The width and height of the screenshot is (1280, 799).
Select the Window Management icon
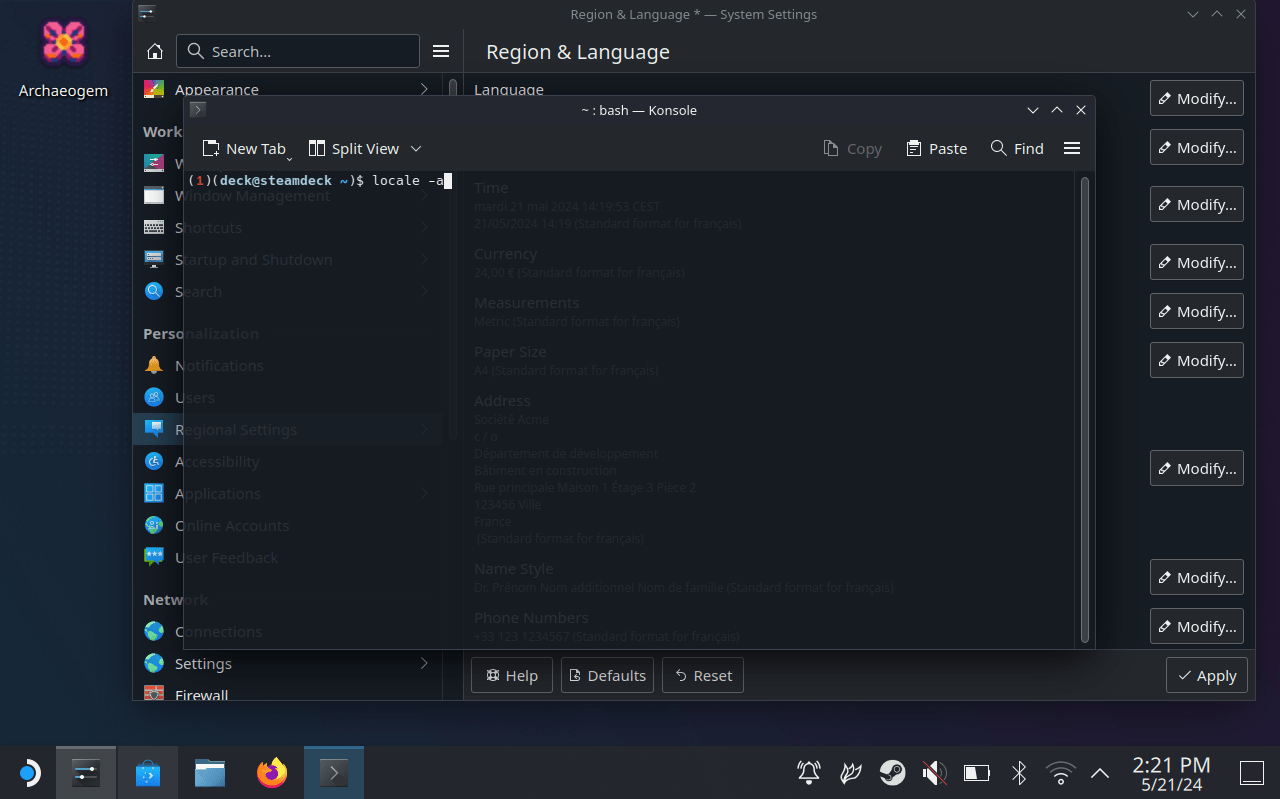click(154, 195)
